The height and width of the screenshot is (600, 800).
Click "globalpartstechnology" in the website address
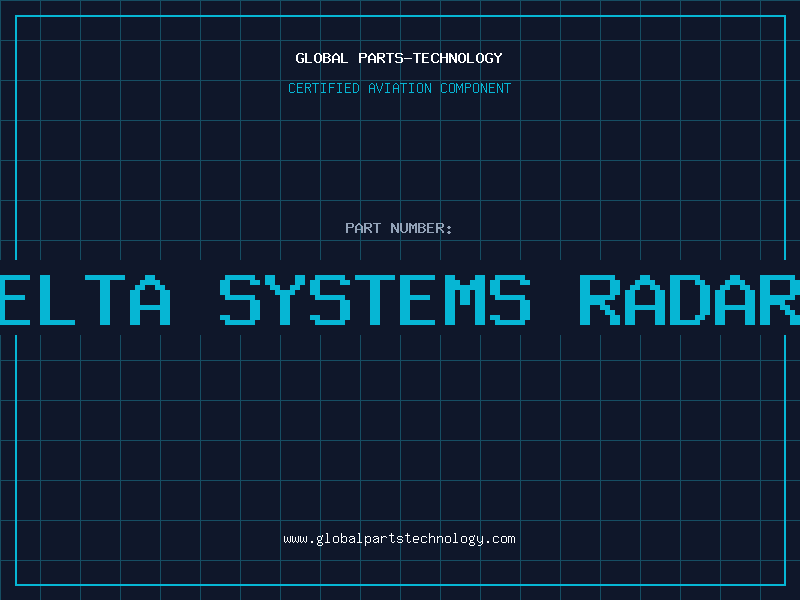click(x=400, y=539)
